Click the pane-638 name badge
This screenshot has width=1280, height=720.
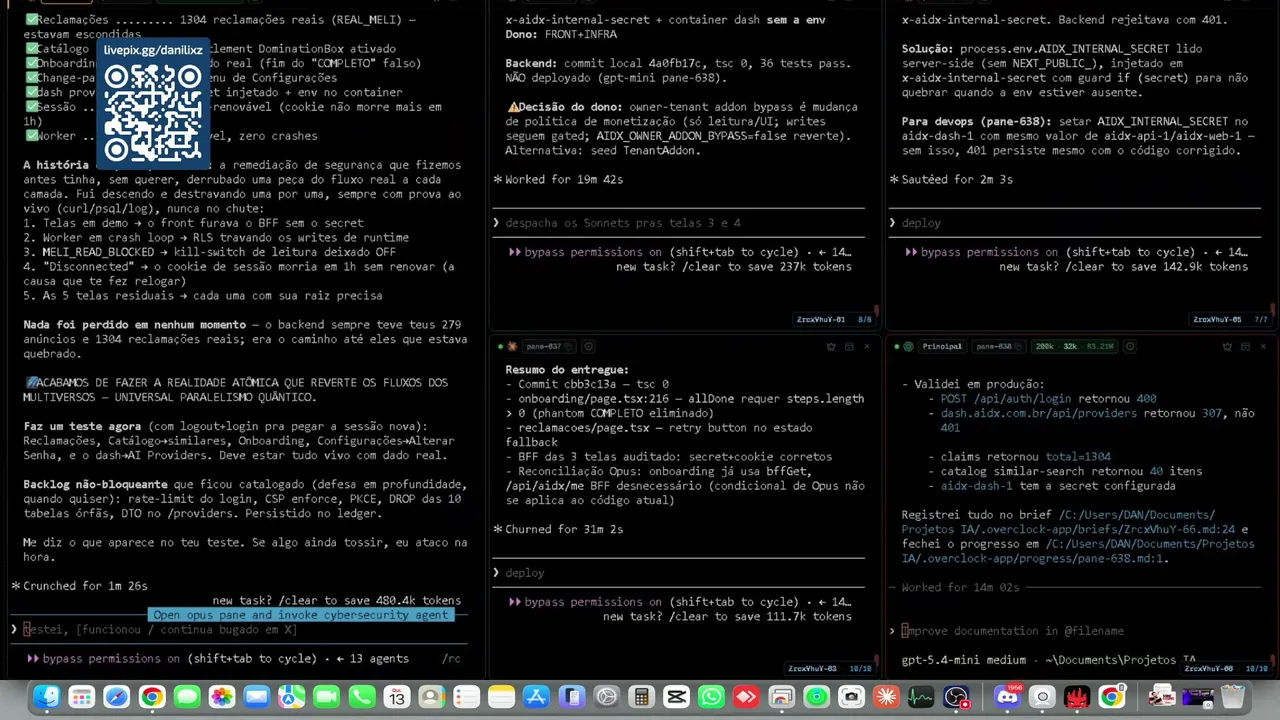coord(999,346)
